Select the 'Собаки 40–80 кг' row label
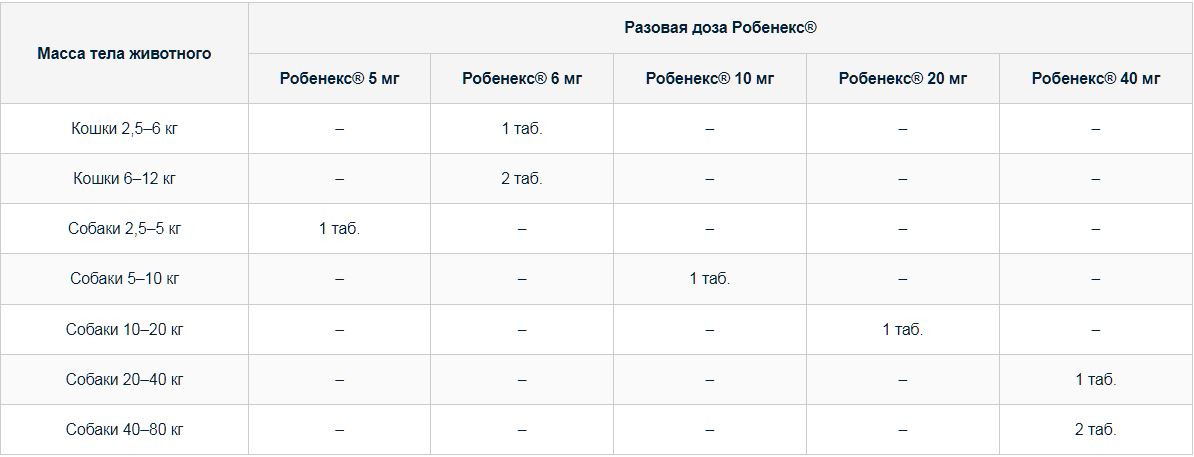Image resolution: width=1194 pixels, height=457 pixels. coord(124,430)
